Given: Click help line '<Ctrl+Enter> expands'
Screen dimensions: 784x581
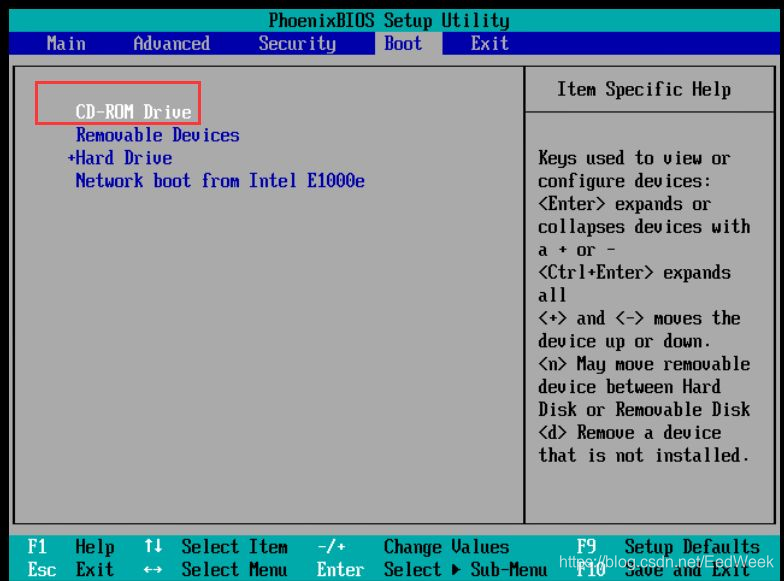Looking at the screenshot, I should (x=634, y=272).
